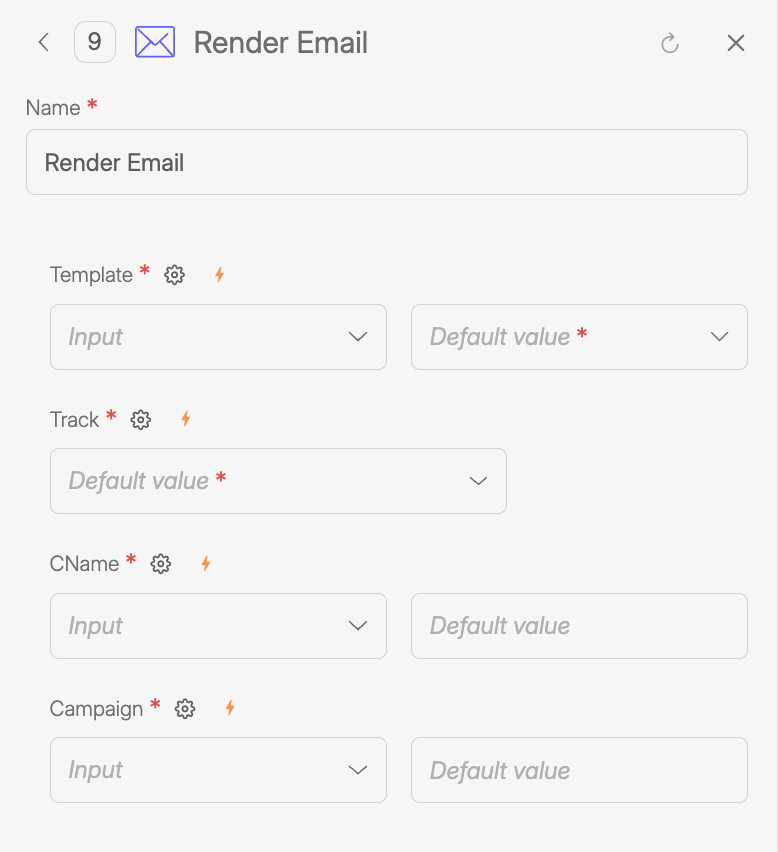Click the Campaign lightning bolt
Screen dimensions: 778x852
coord(229,708)
